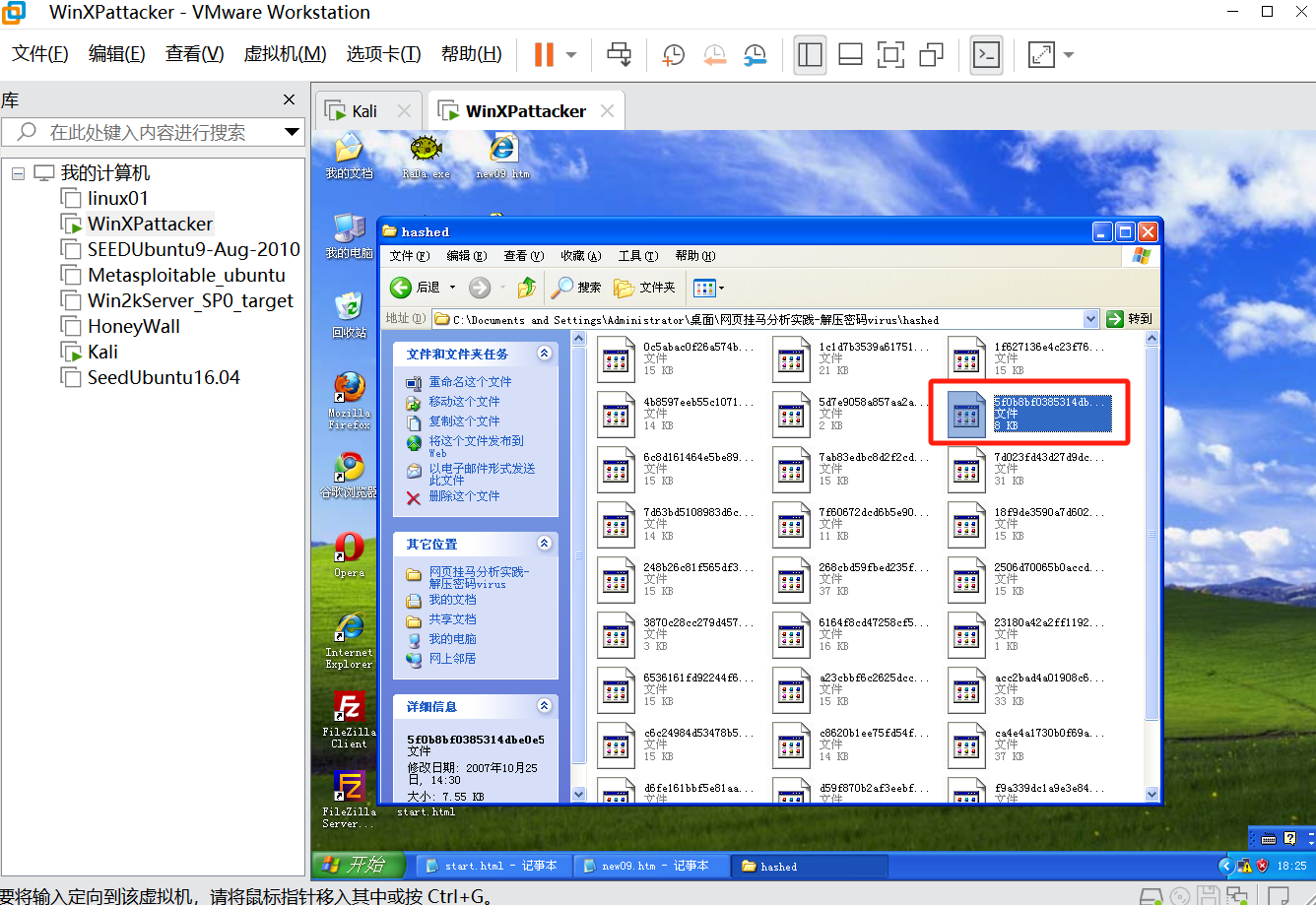Switch to start.html 记事本 taskbar button

[x=493, y=867]
